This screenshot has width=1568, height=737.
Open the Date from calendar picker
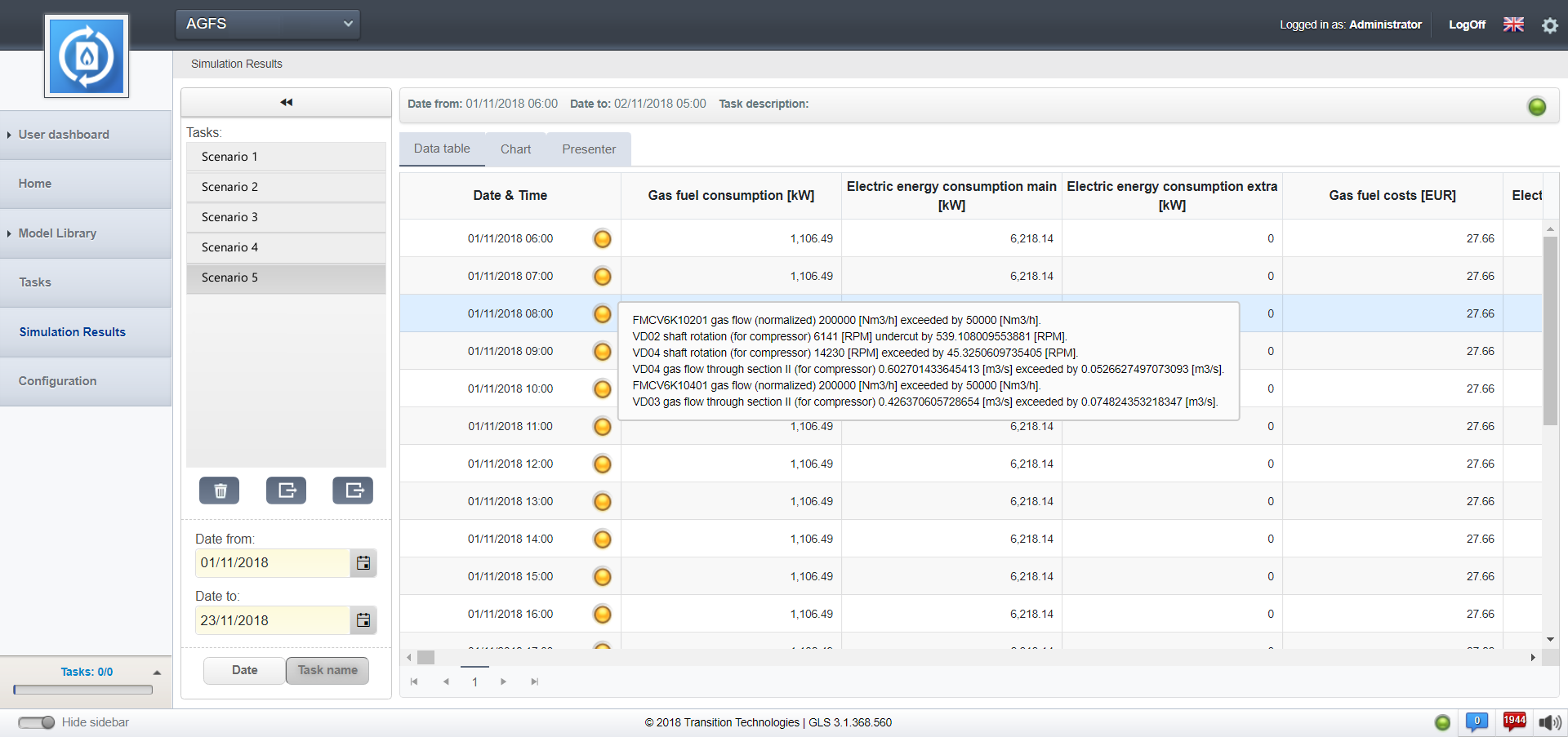pyautogui.click(x=363, y=563)
